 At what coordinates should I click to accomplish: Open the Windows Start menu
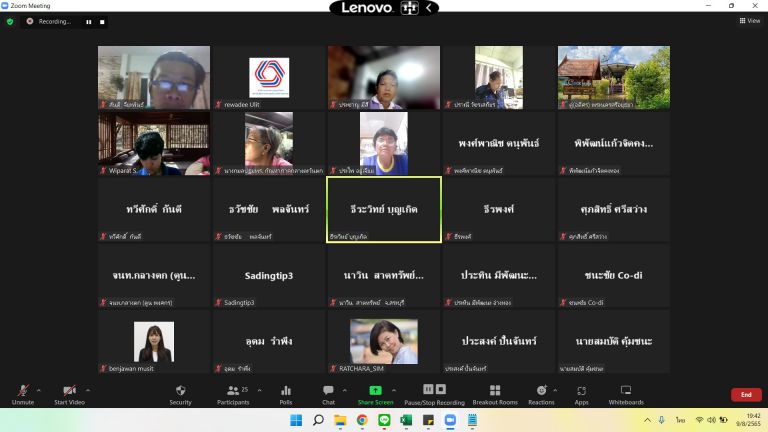[296, 420]
